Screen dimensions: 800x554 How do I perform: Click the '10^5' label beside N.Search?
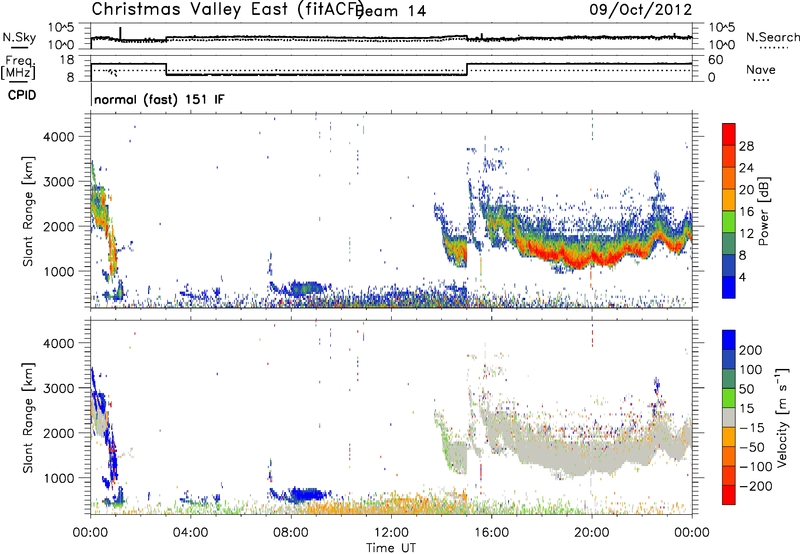[x=722, y=27]
